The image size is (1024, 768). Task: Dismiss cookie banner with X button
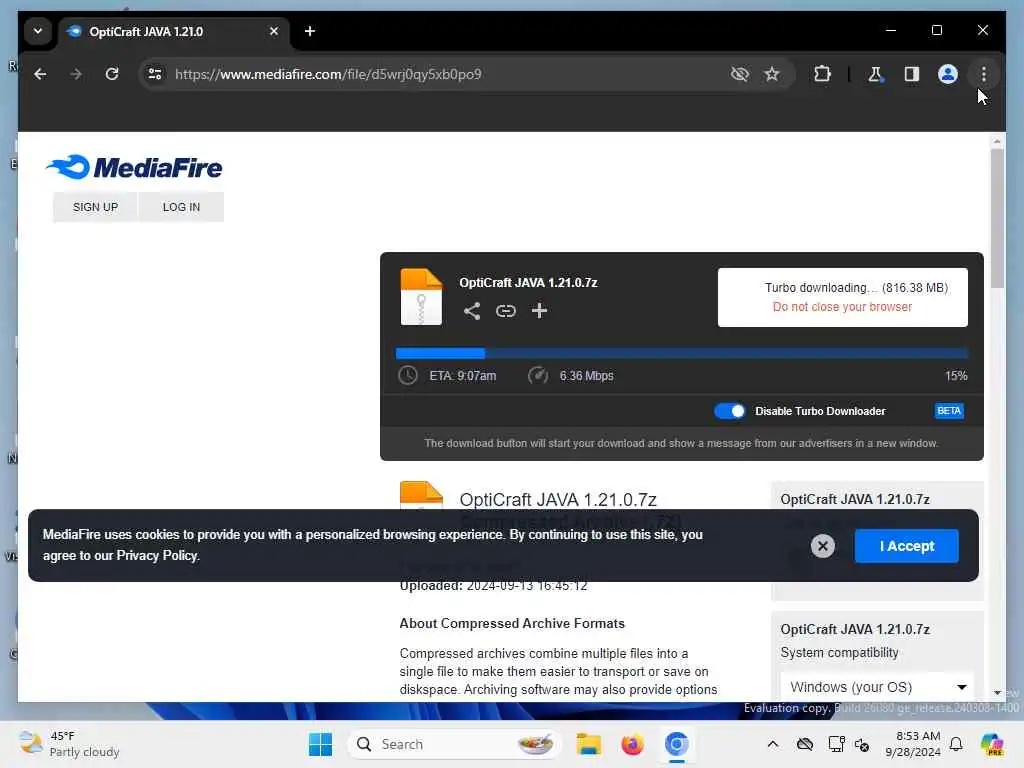pyautogui.click(x=823, y=546)
